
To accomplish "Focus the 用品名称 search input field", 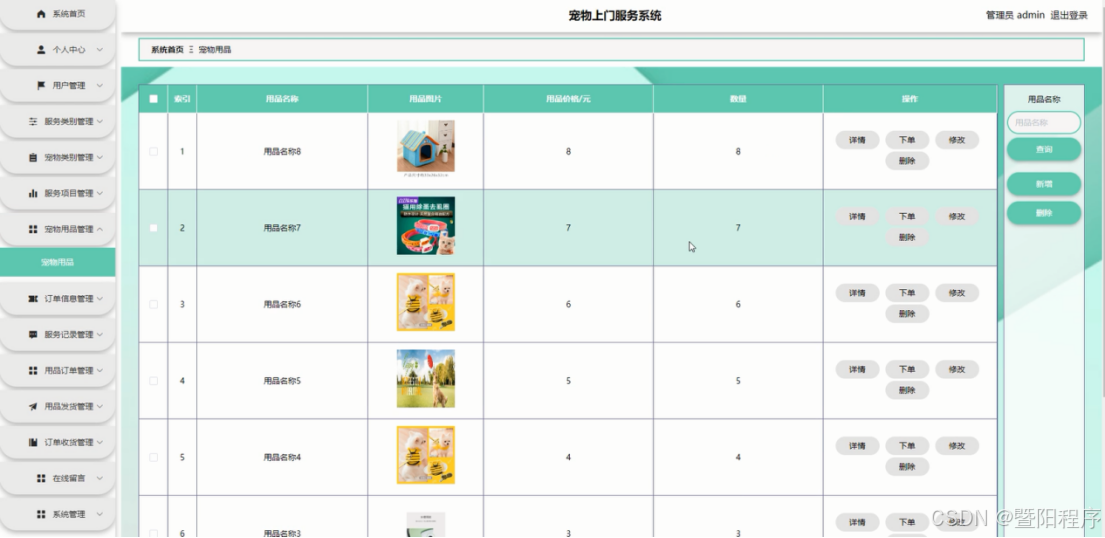I will coord(1044,123).
